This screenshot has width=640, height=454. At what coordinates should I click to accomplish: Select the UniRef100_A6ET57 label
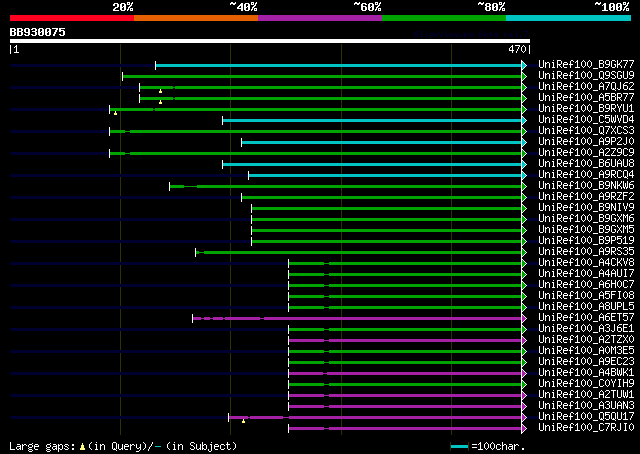tap(586, 318)
